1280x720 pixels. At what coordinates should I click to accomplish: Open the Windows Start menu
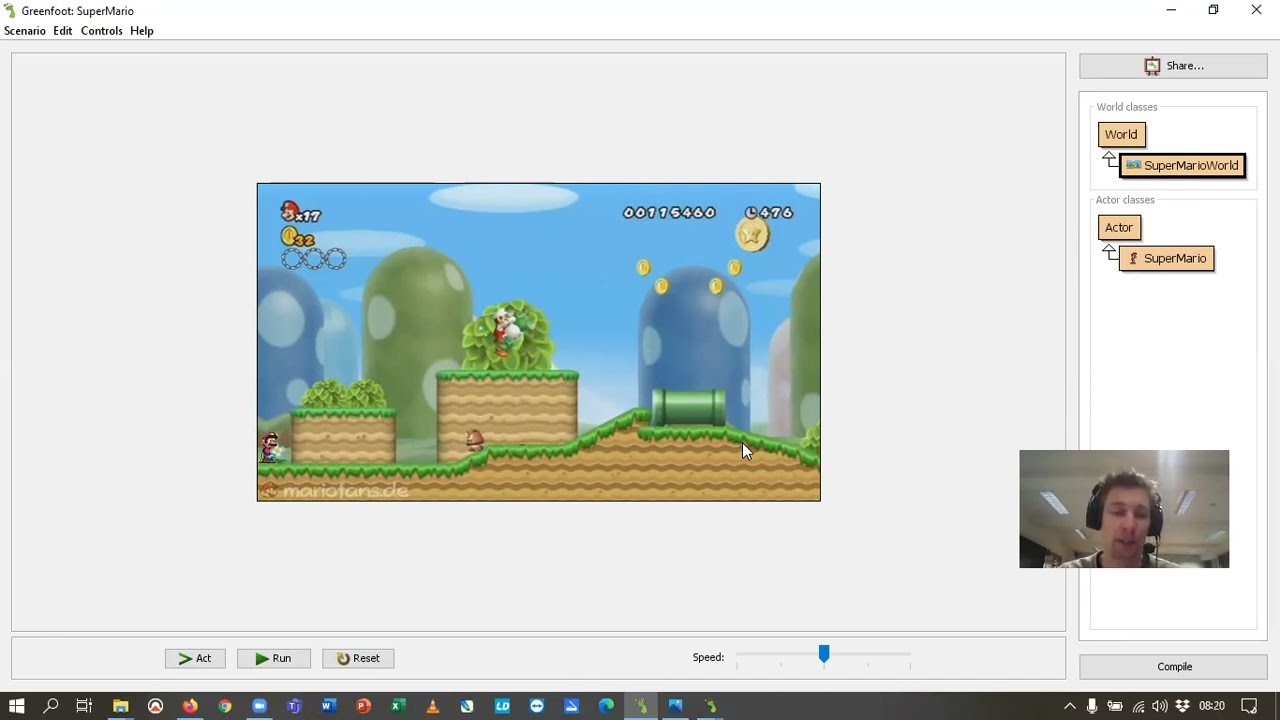[17, 706]
